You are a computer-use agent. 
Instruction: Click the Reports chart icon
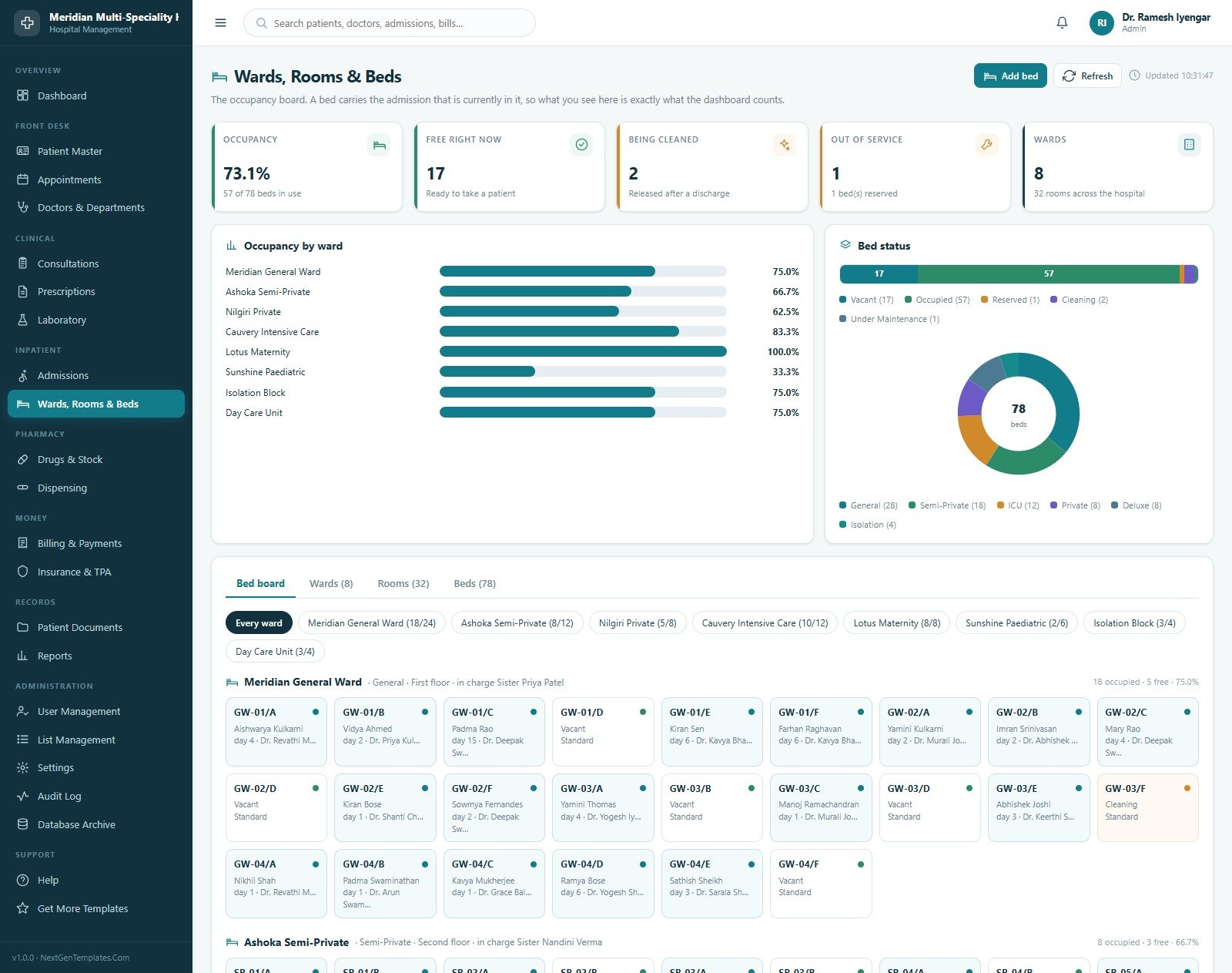point(23,656)
